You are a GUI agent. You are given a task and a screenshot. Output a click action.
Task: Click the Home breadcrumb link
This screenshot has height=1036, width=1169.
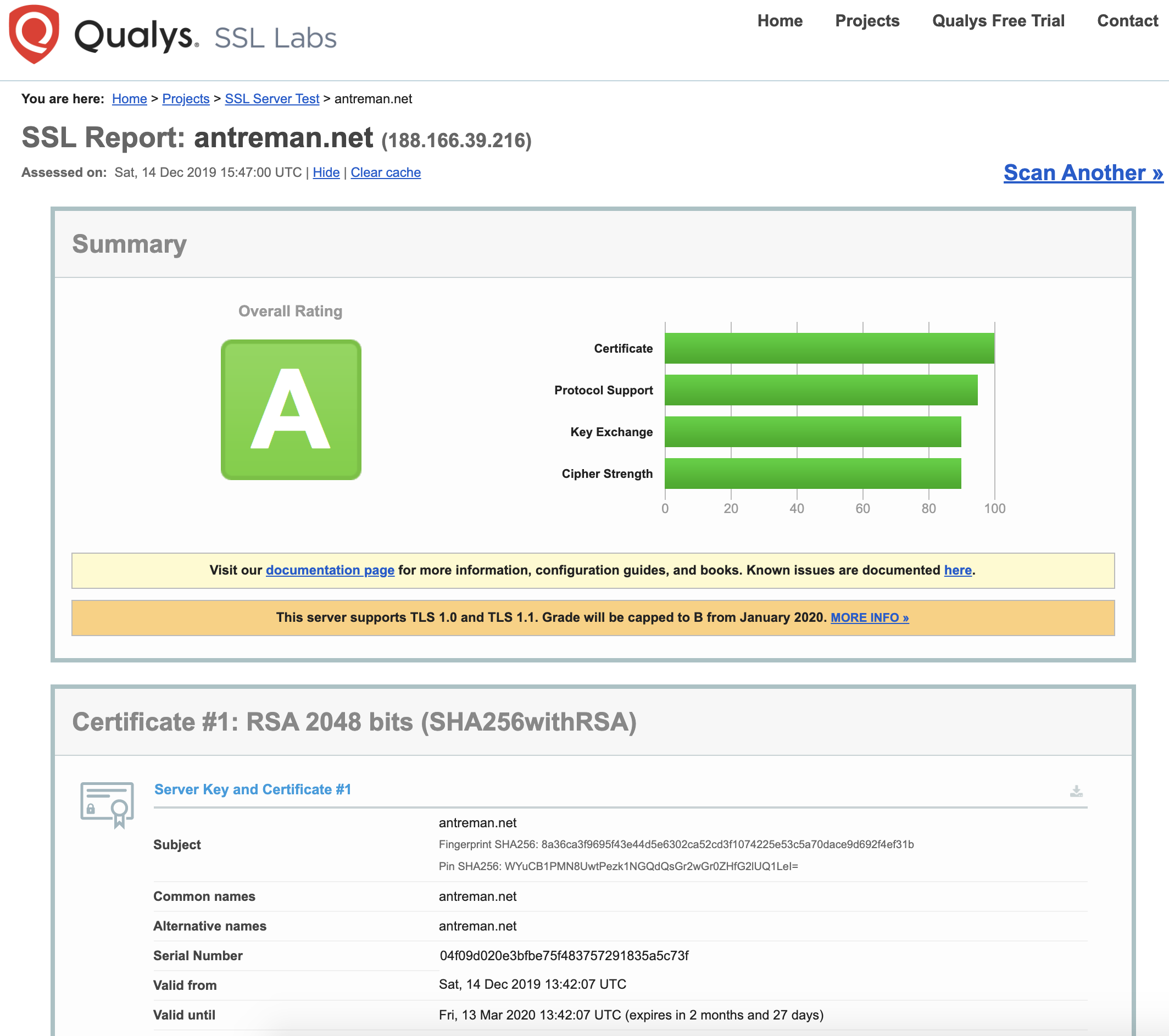(x=129, y=99)
